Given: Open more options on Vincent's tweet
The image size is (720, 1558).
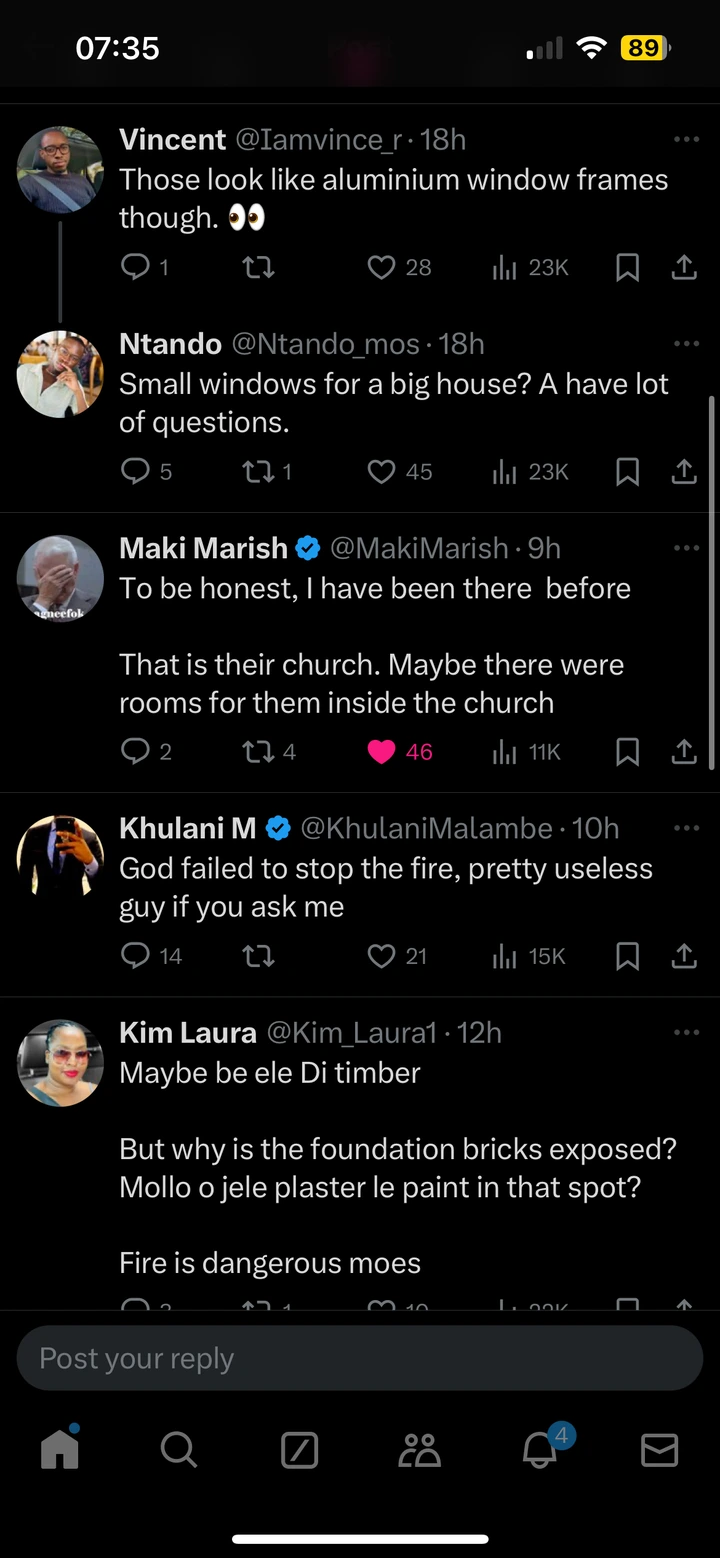Looking at the screenshot, I should [686, 140].
